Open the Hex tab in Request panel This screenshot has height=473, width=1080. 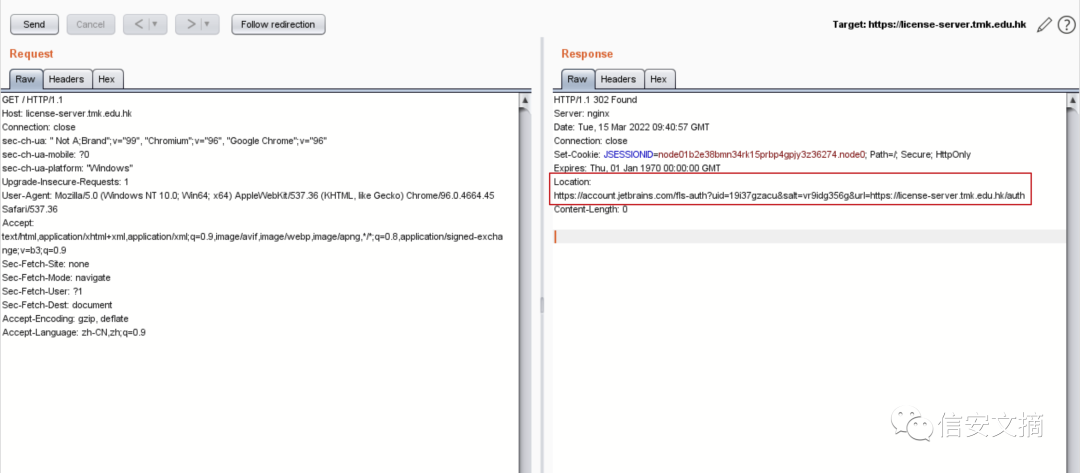[107, 79]
